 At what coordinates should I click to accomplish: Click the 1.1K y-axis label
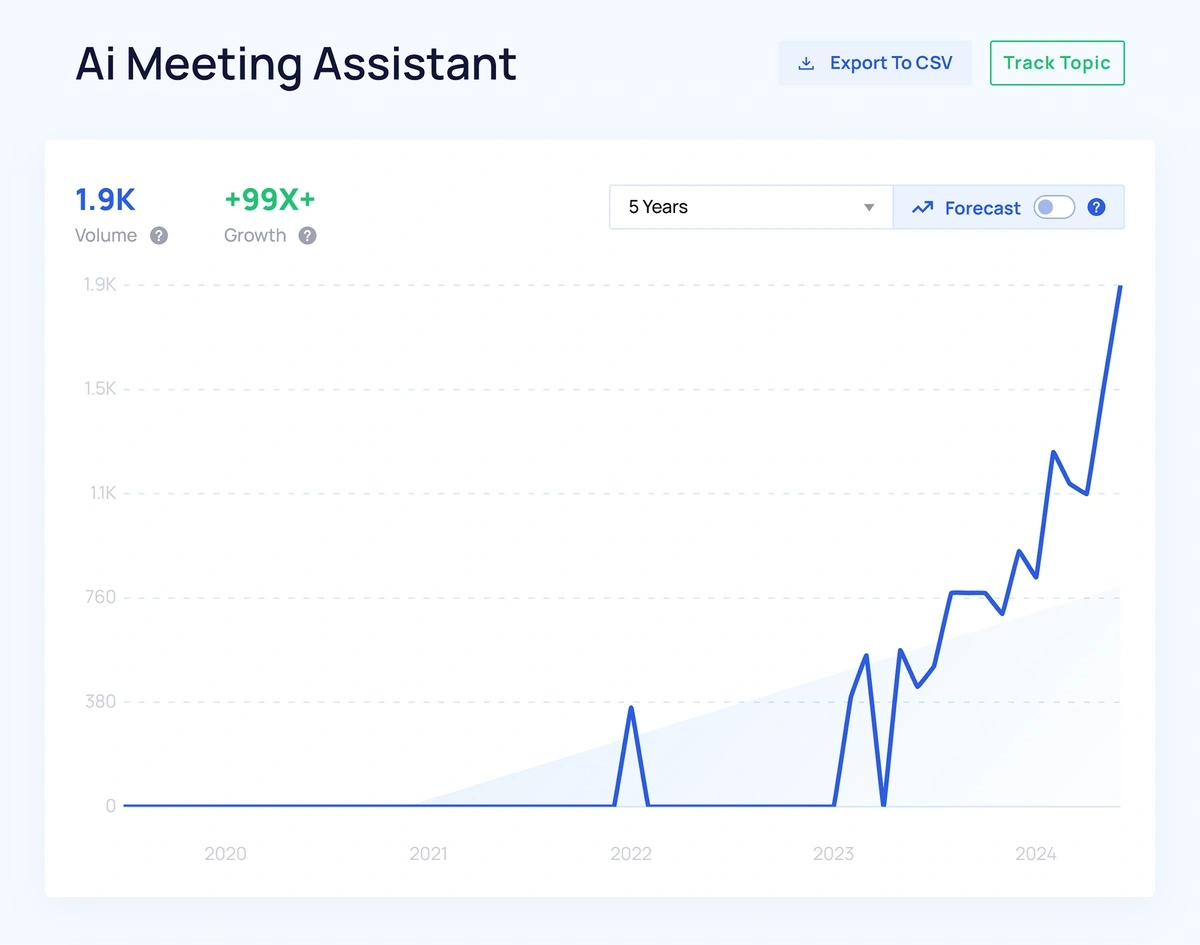pyautogui.click(x=102, y=493)
